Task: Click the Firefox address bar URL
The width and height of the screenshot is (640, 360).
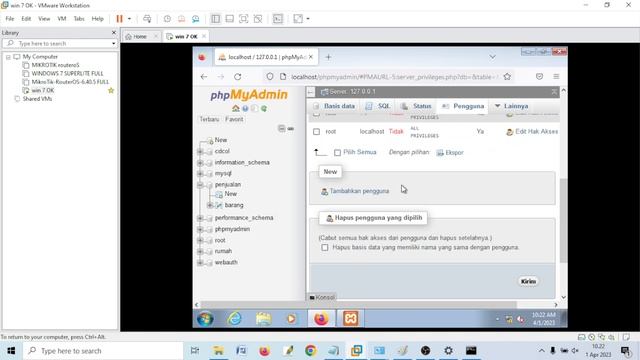Action: 394,77
